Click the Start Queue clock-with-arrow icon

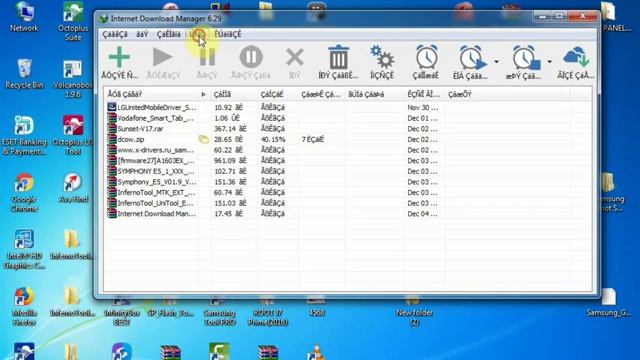[472, 58]
